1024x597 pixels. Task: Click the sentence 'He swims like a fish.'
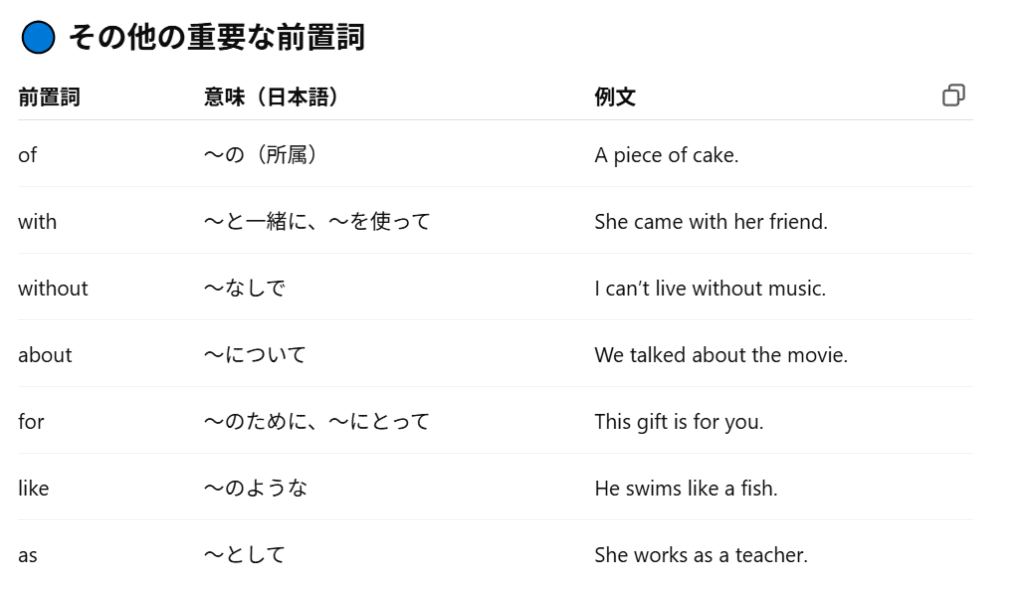(686, 489)
